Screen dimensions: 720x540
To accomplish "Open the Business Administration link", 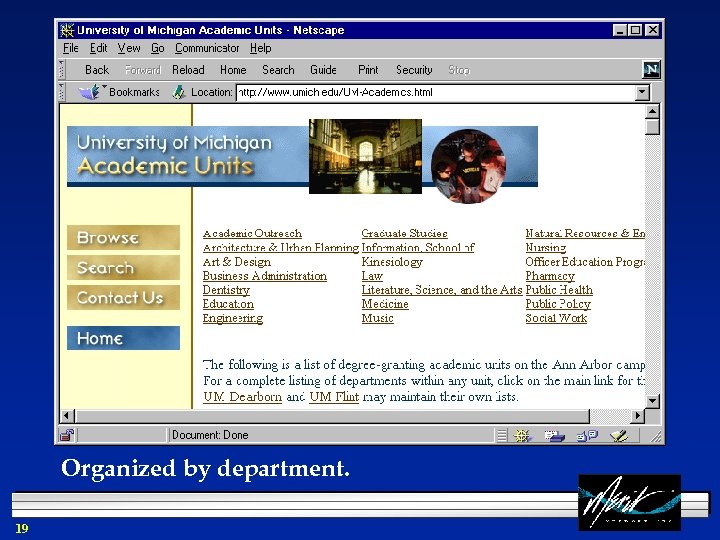I will coord(265,276).
